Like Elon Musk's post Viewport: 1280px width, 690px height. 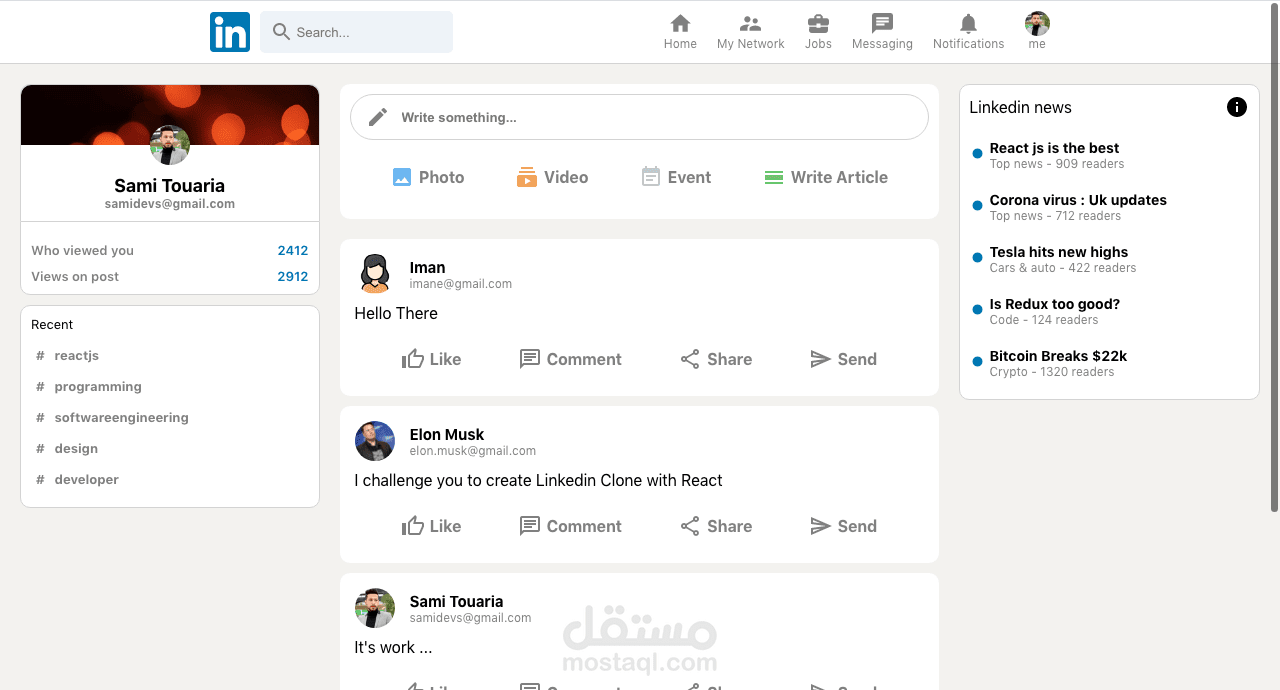[431, 526]
